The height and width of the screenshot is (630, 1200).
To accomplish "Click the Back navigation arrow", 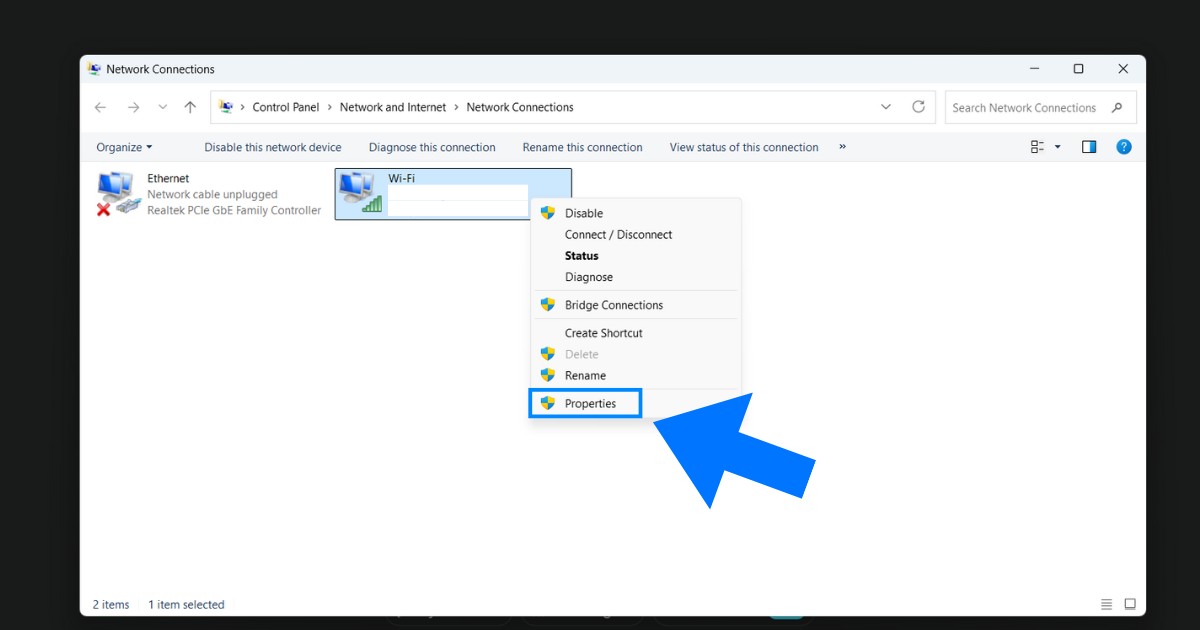I will point(100,107).
